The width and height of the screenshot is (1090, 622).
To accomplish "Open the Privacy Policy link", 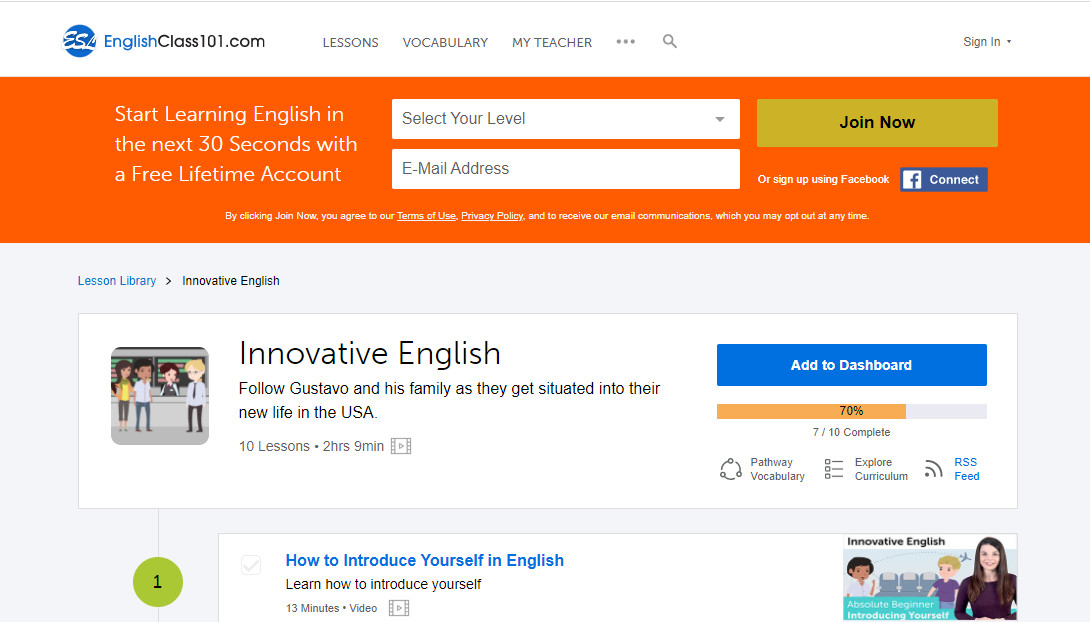I will click(x=492, y=216).
